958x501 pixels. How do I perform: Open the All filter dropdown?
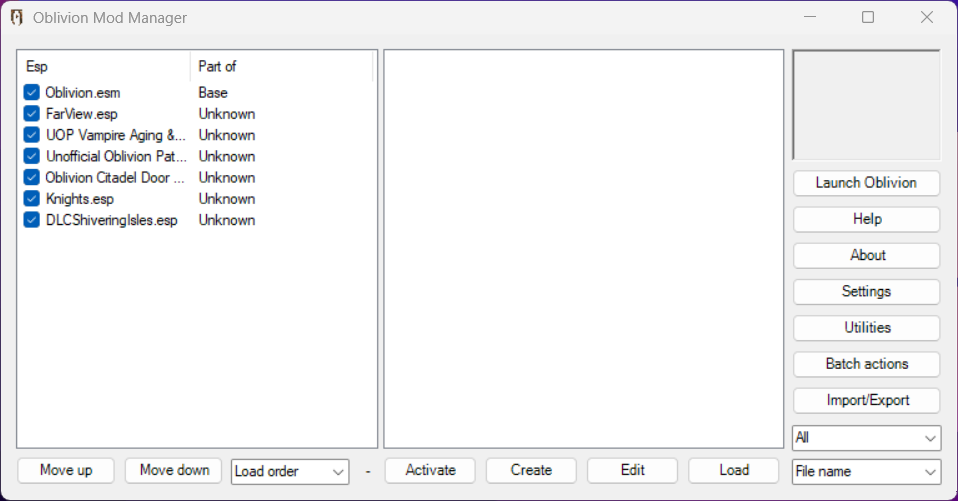click(x=866, y=438)
